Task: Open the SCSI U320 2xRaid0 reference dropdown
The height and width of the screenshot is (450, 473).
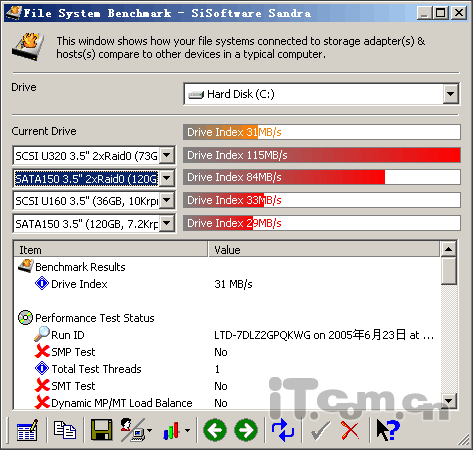Action: [166, 155]
